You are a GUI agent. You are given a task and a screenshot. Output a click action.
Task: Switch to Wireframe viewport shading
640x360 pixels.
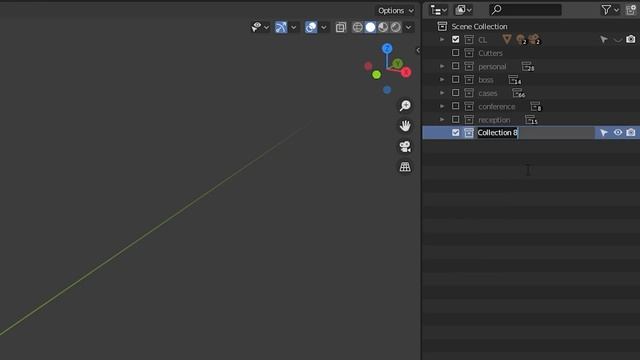pyautogui.click(x=358, y=27)
